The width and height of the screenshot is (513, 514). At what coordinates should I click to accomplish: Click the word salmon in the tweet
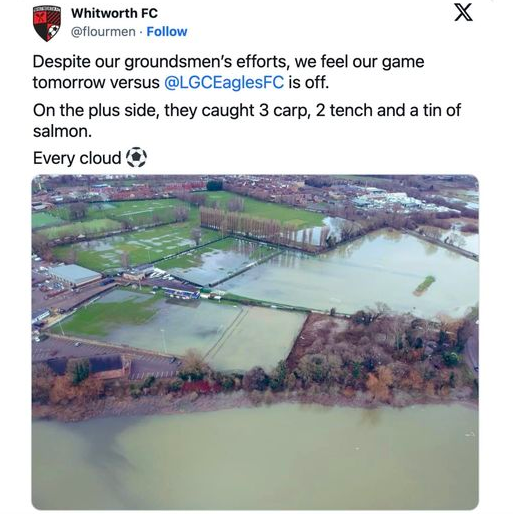[62, 132]
